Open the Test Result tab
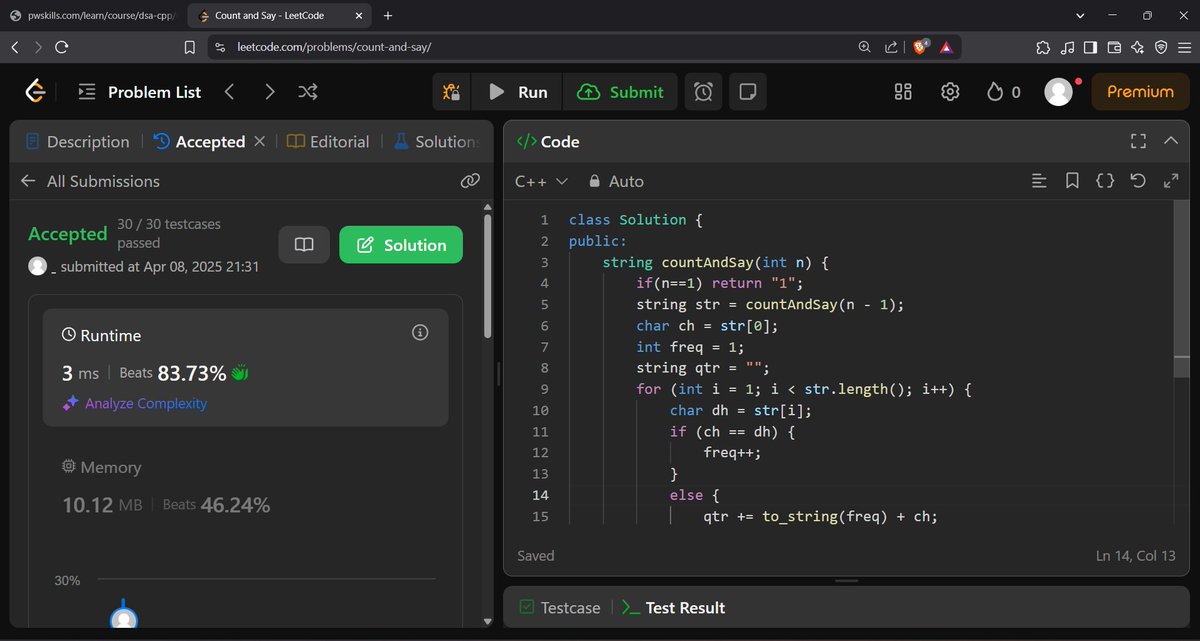Viewport: 1200px width, 641px height. click(x=673, y=608)
